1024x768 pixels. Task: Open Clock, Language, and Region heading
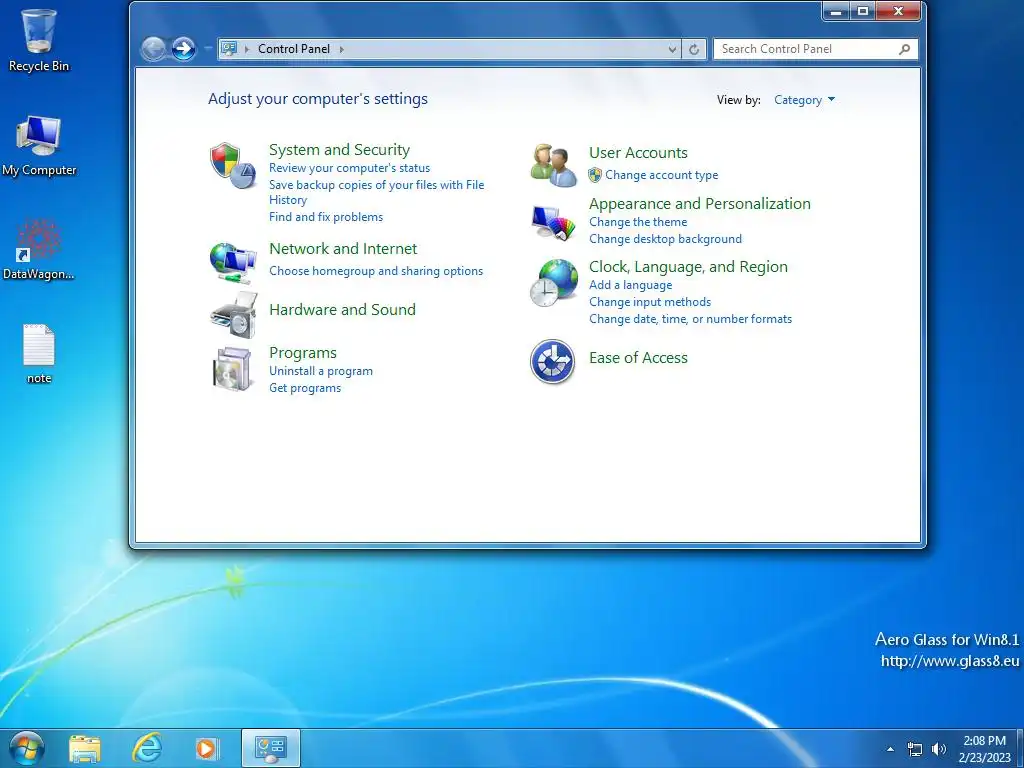[688, 266]
